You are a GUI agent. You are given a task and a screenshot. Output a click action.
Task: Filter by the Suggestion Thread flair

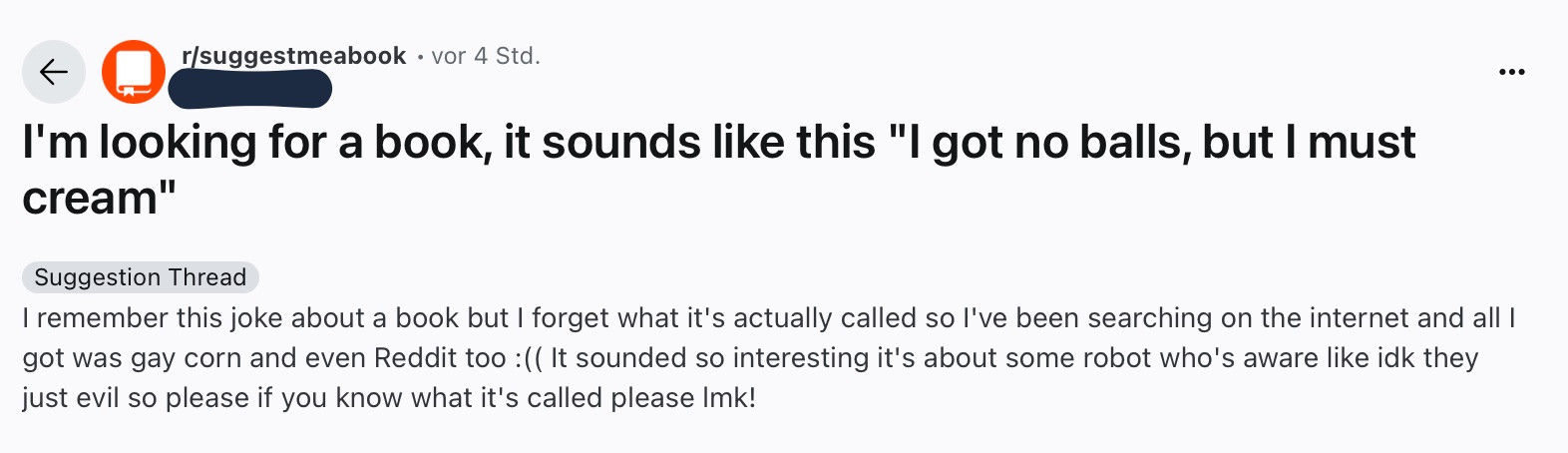point(141,277)
